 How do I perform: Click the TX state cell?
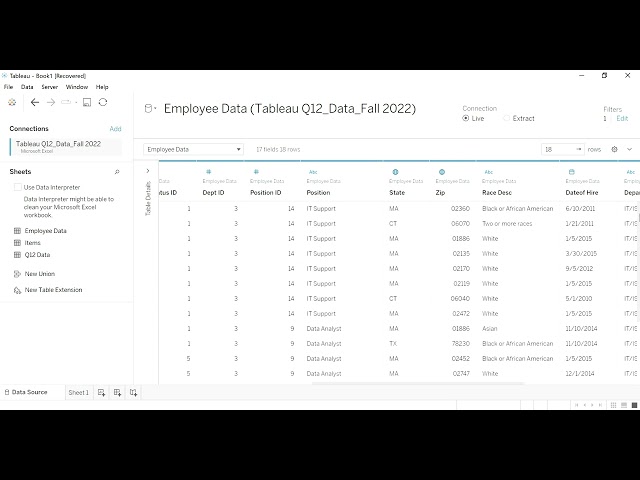pyautogui.click(x=393, y=344)
